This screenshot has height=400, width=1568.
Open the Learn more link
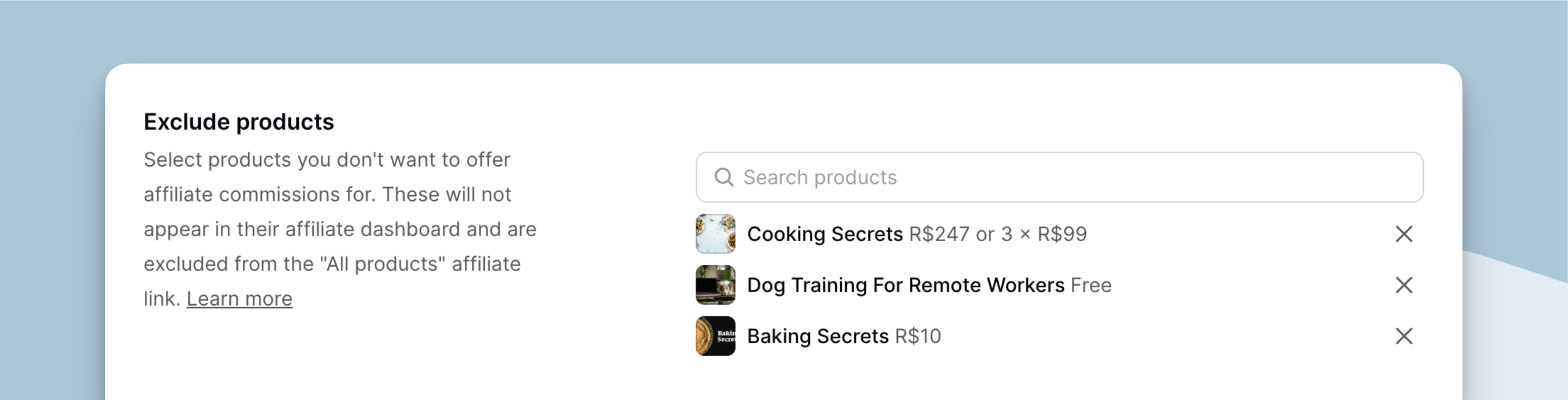coord(239,299)
